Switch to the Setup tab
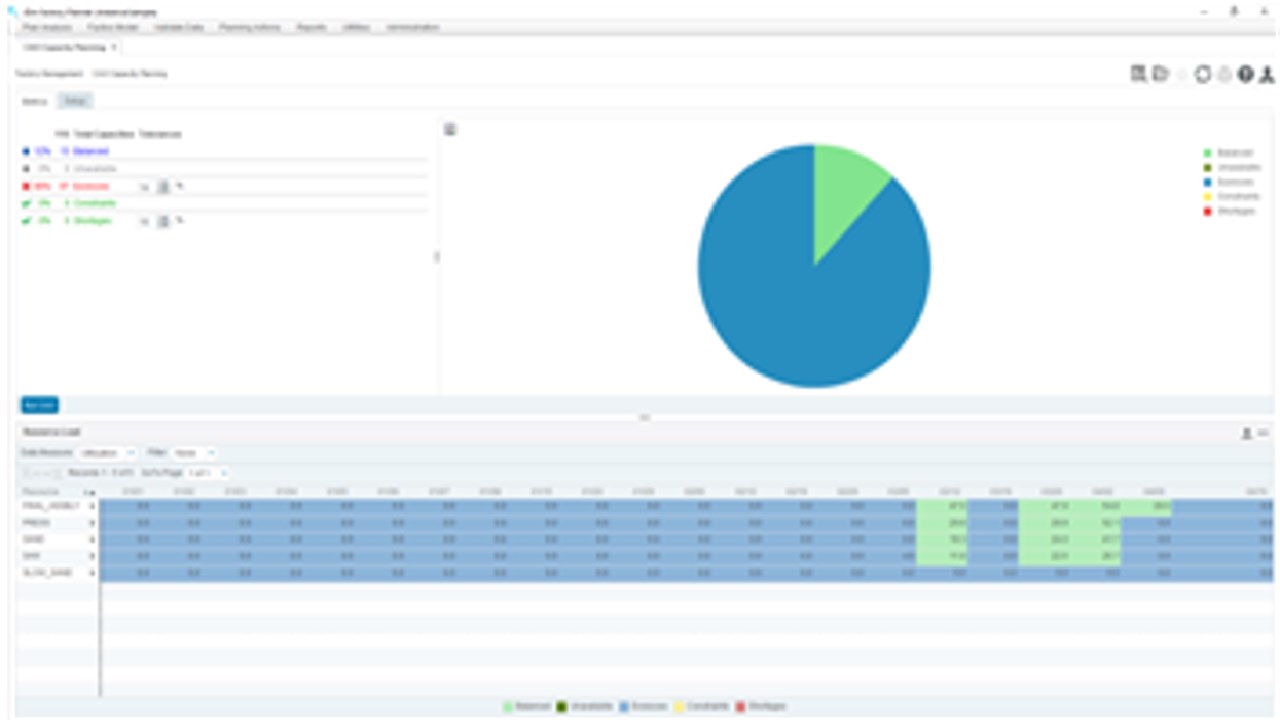 [x=75, y=101]
